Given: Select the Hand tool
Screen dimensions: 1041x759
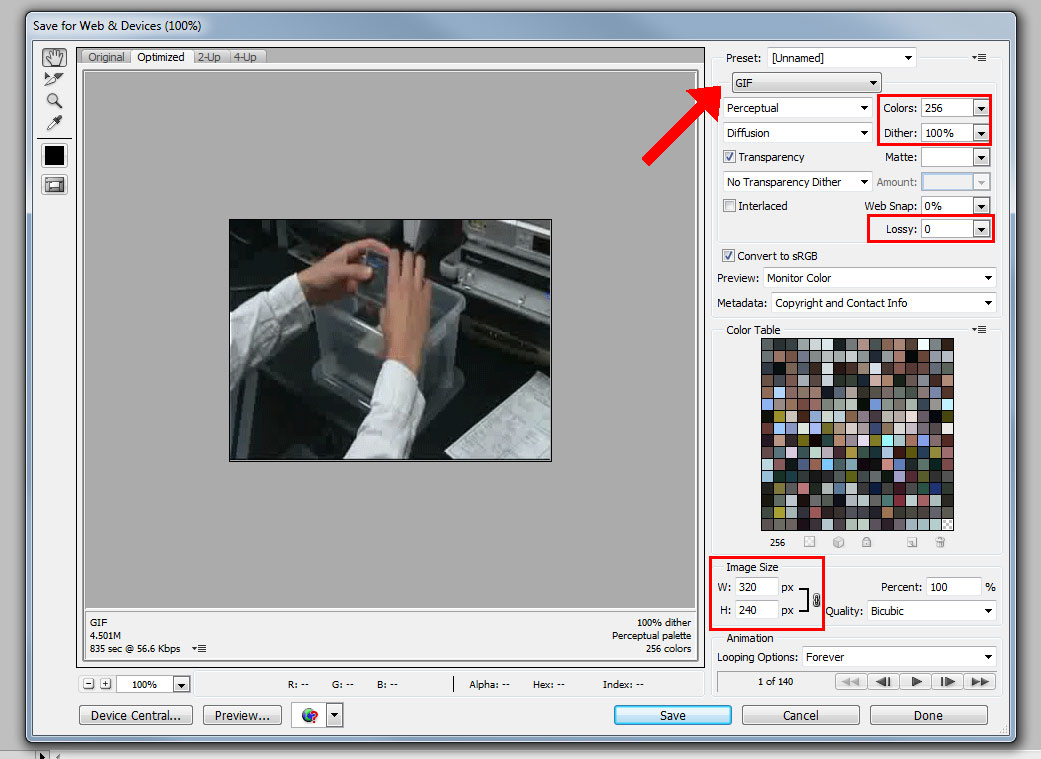Looking at the screenshot, I should 54,57.
